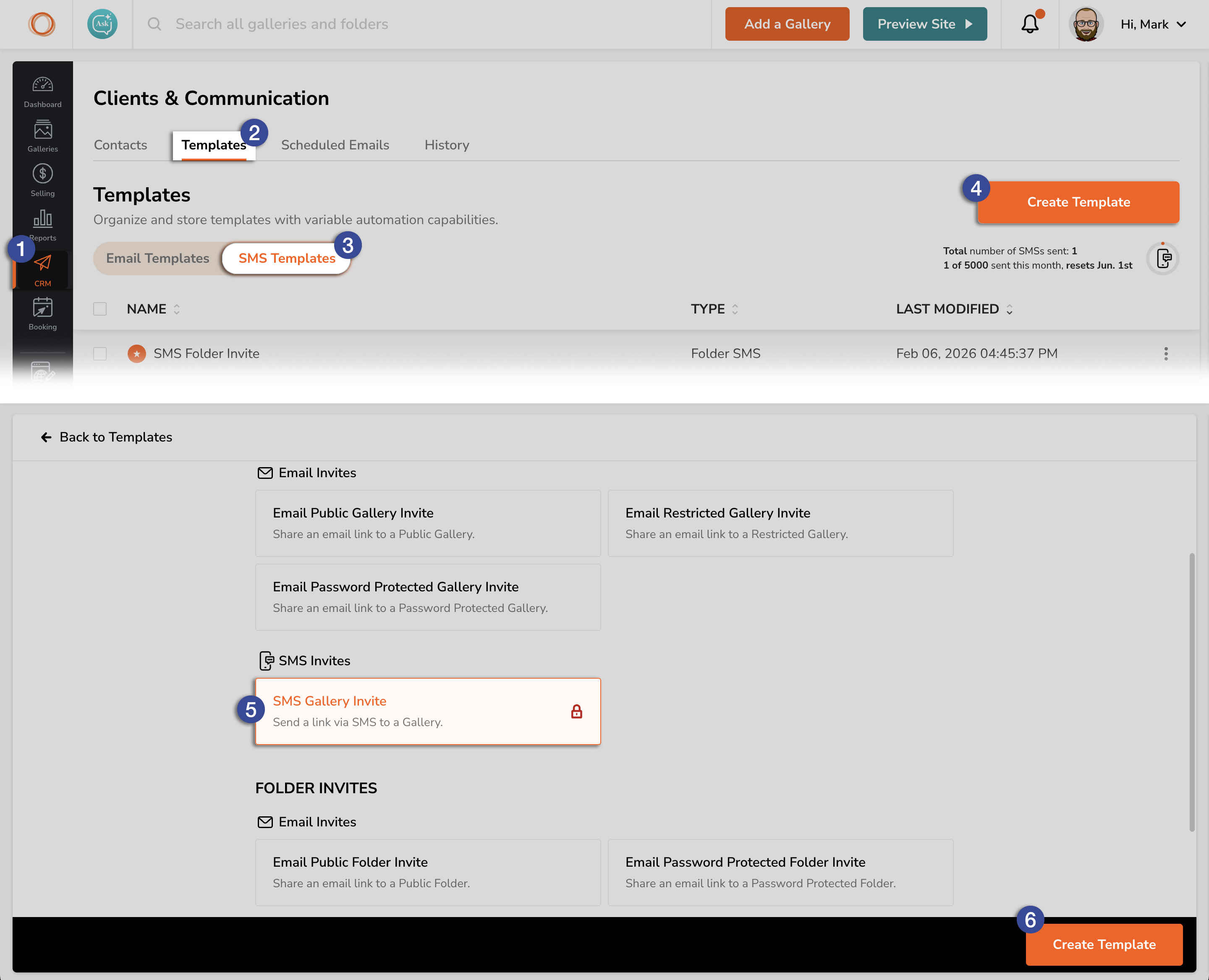1209x980 pixels.
Task: Sort table by NAME column
Action: click(154, 309)
